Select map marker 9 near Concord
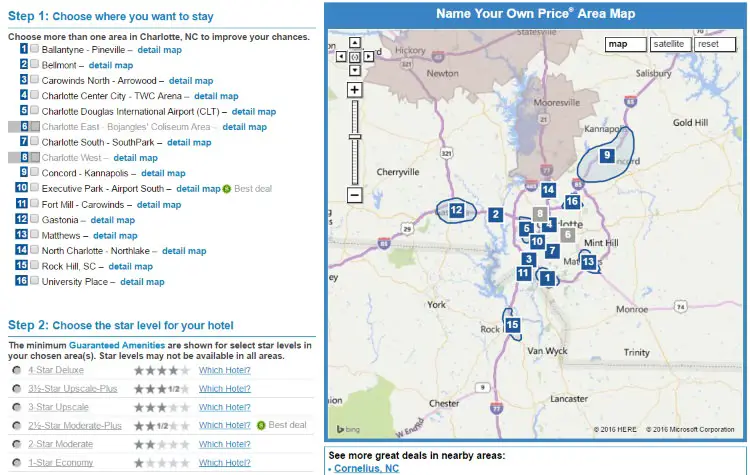This screenshot has width=750, height=475. click(x=607, y=155)
